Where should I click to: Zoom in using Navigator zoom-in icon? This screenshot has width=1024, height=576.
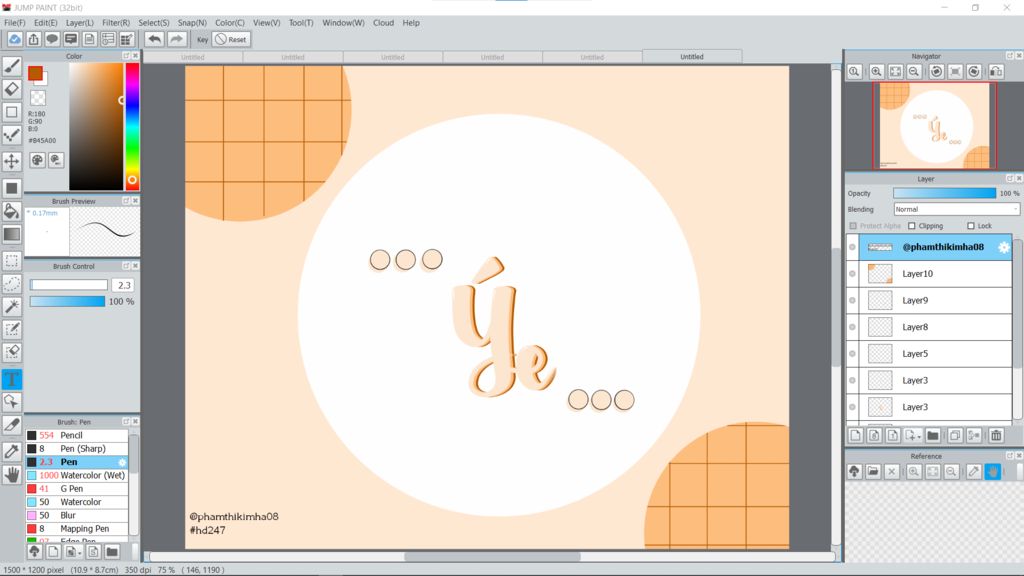[x=876, y=72]
